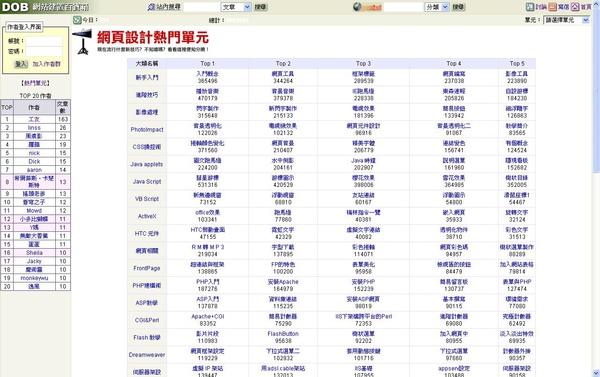Open the 熱門單元 link in sidebar
Image resolution: width=600 pixels, height=377 pixels.
click(x=35, y=83)
